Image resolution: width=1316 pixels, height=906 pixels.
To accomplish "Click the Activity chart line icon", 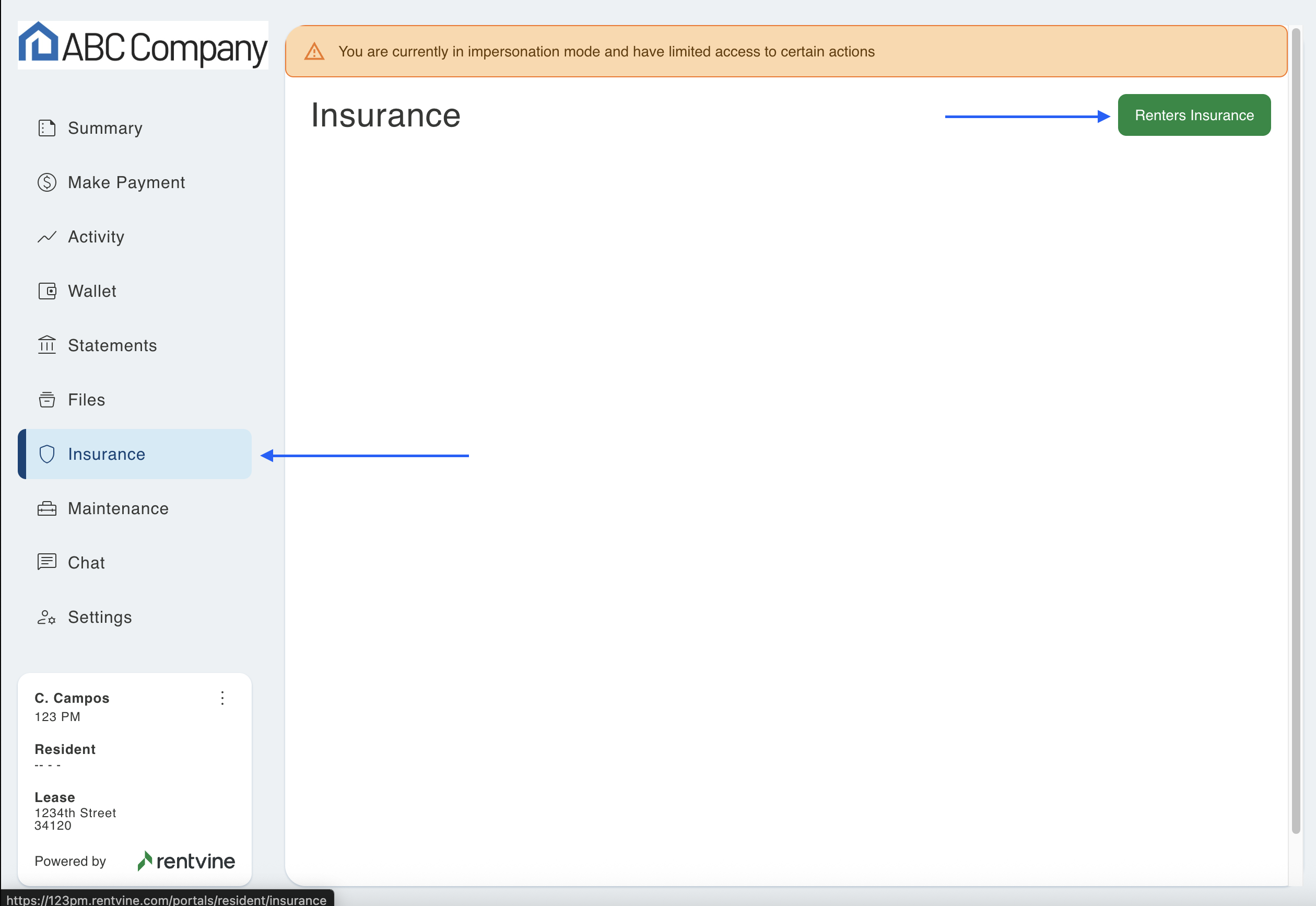I will [46, 237].
